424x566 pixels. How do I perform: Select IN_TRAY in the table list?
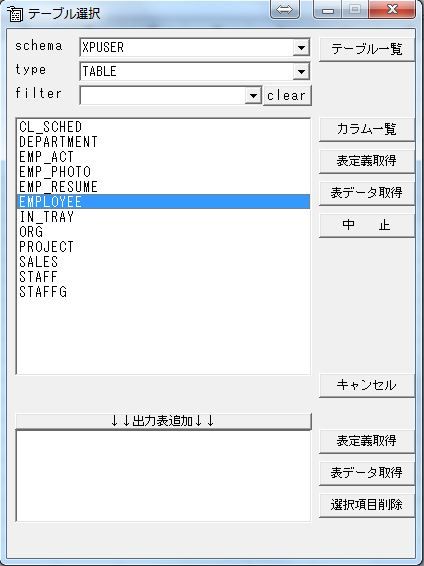pos(163,217)
